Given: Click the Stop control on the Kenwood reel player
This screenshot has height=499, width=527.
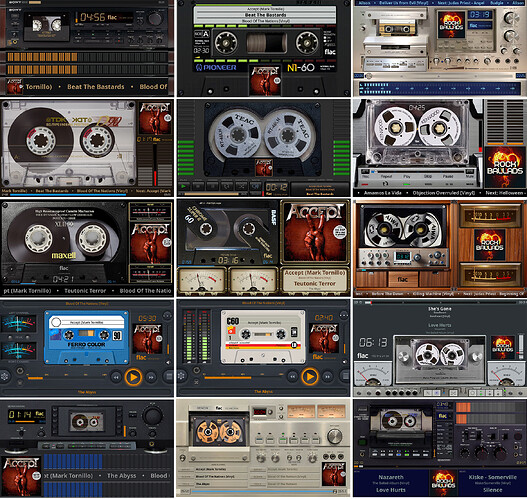Looking at the screenshot, I should coord(428,176).
